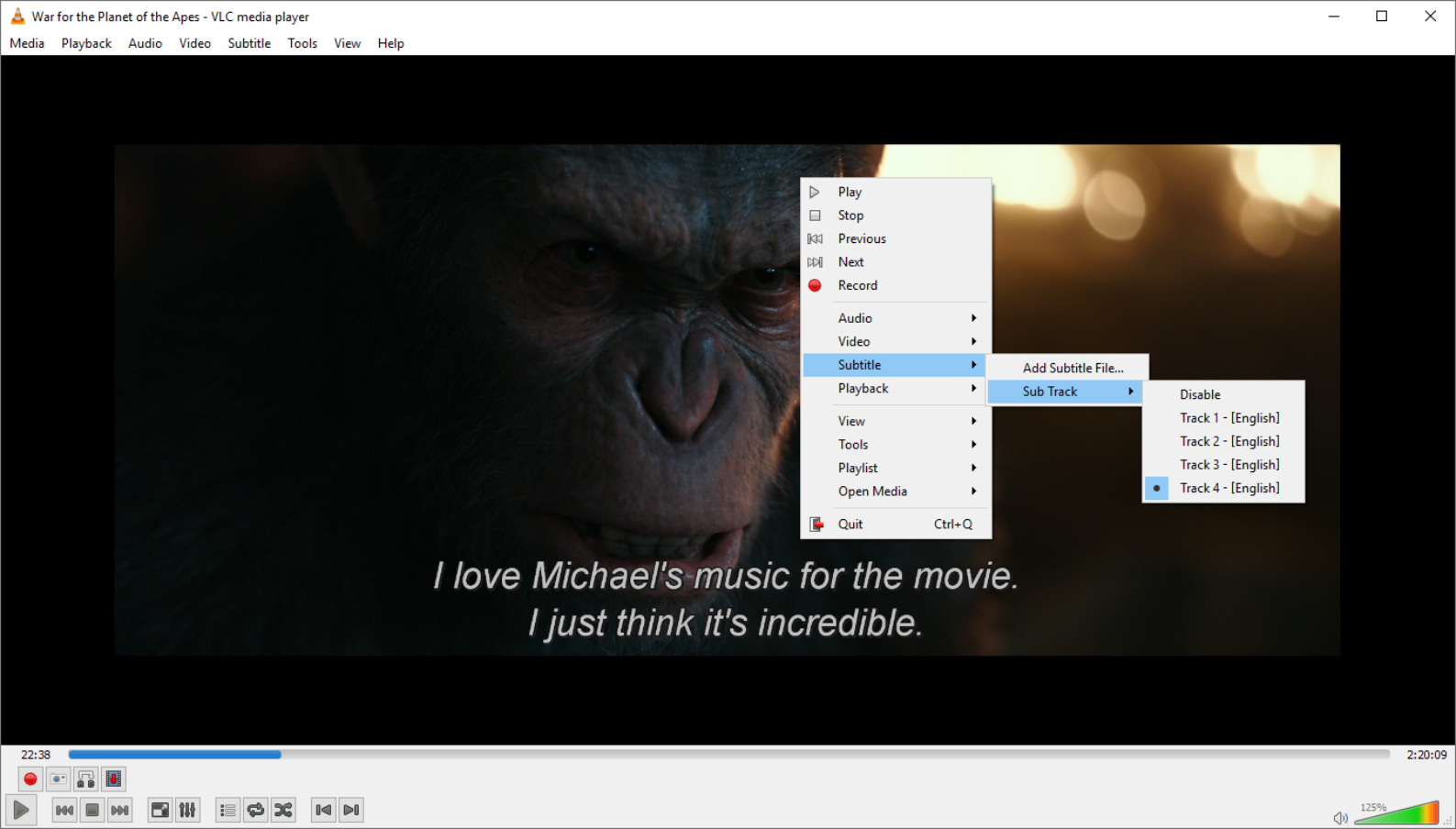Viewport: 1456px width, 829px height.
Task: Toggle the loop/repeat mode icon
Action: (x=256, y=810)
